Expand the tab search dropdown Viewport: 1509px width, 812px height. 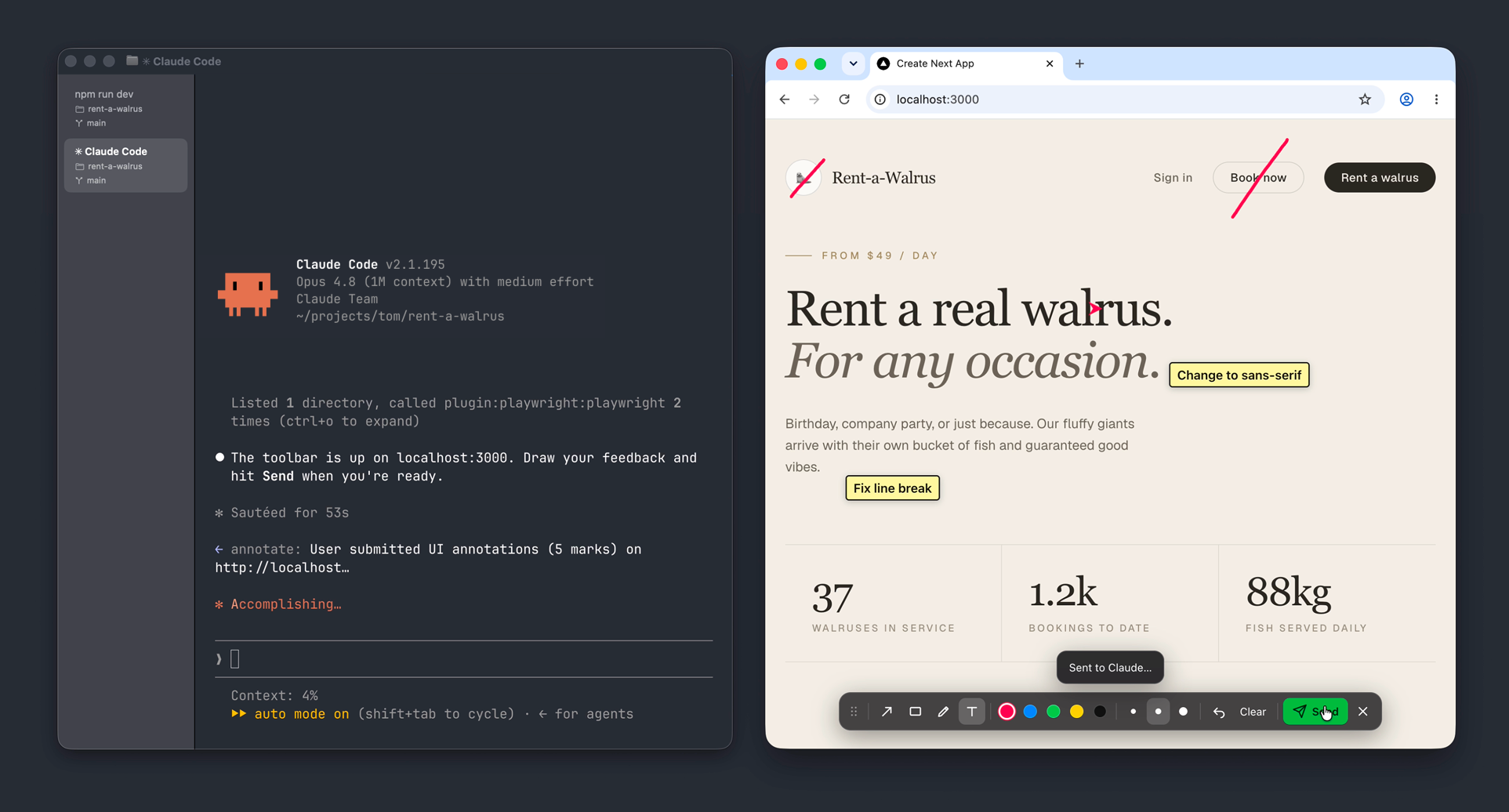click(x=853, y=63)
